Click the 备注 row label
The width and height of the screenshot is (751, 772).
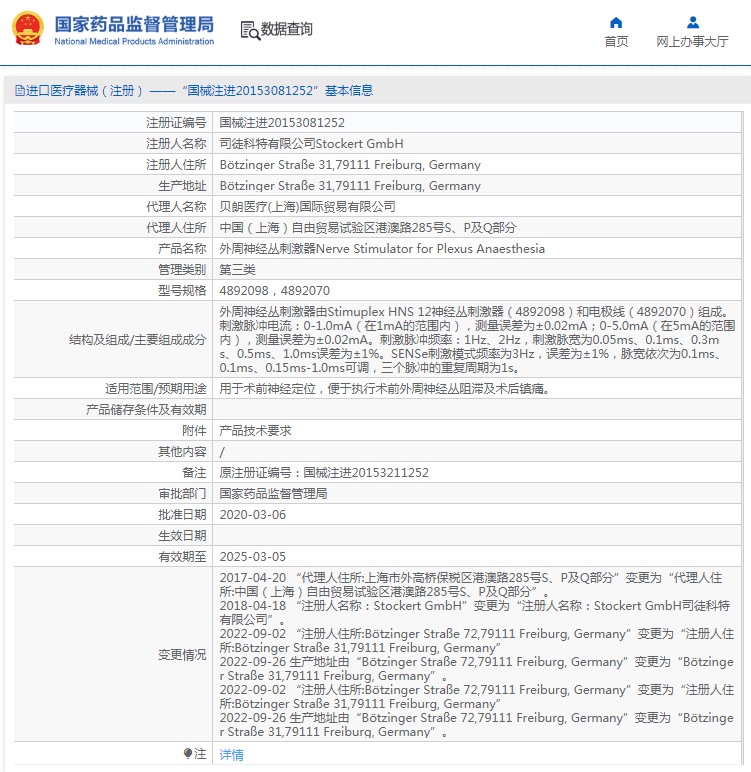(x=194, y=473)
